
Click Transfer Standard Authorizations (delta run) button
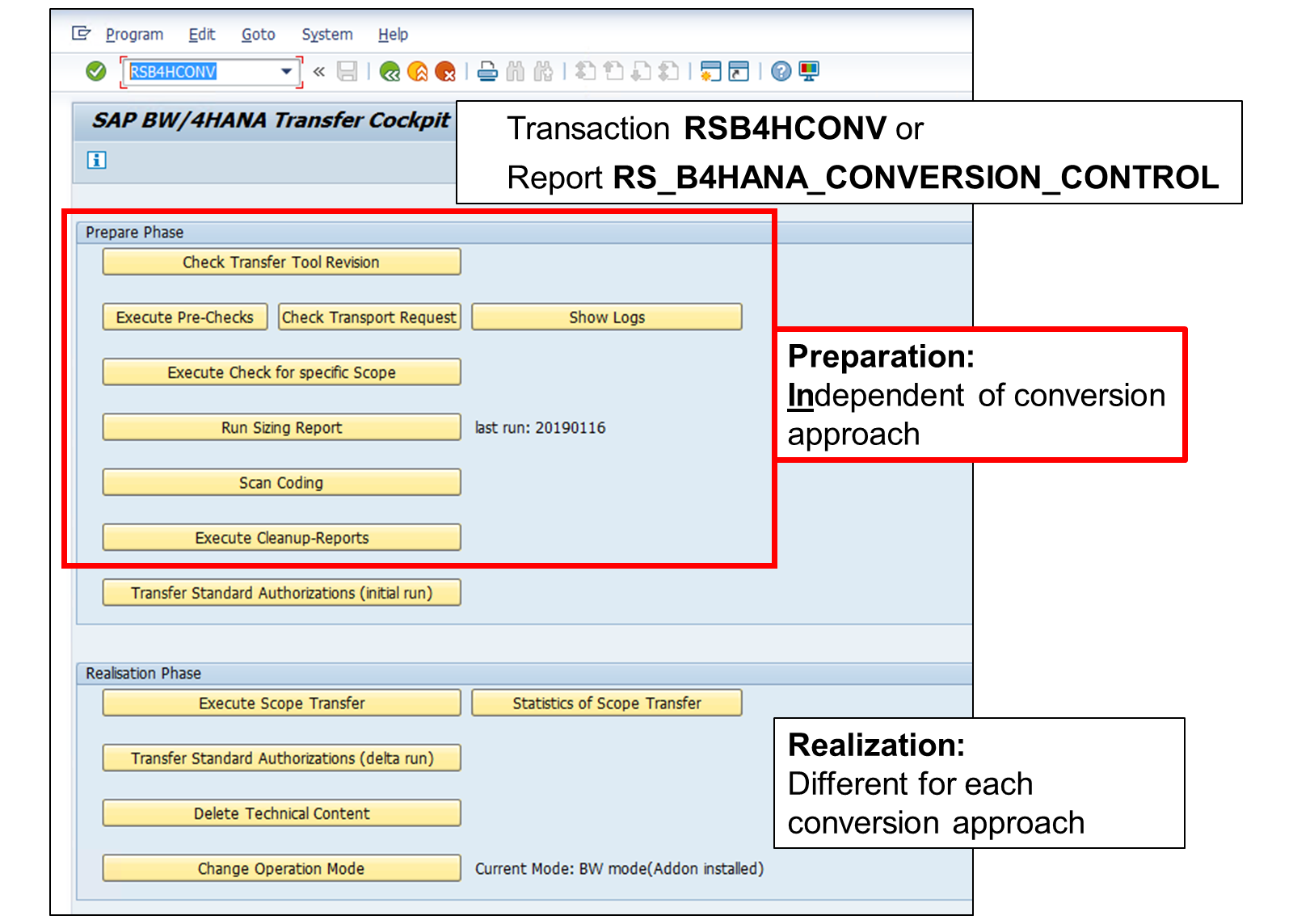click(x=281, y=758)
